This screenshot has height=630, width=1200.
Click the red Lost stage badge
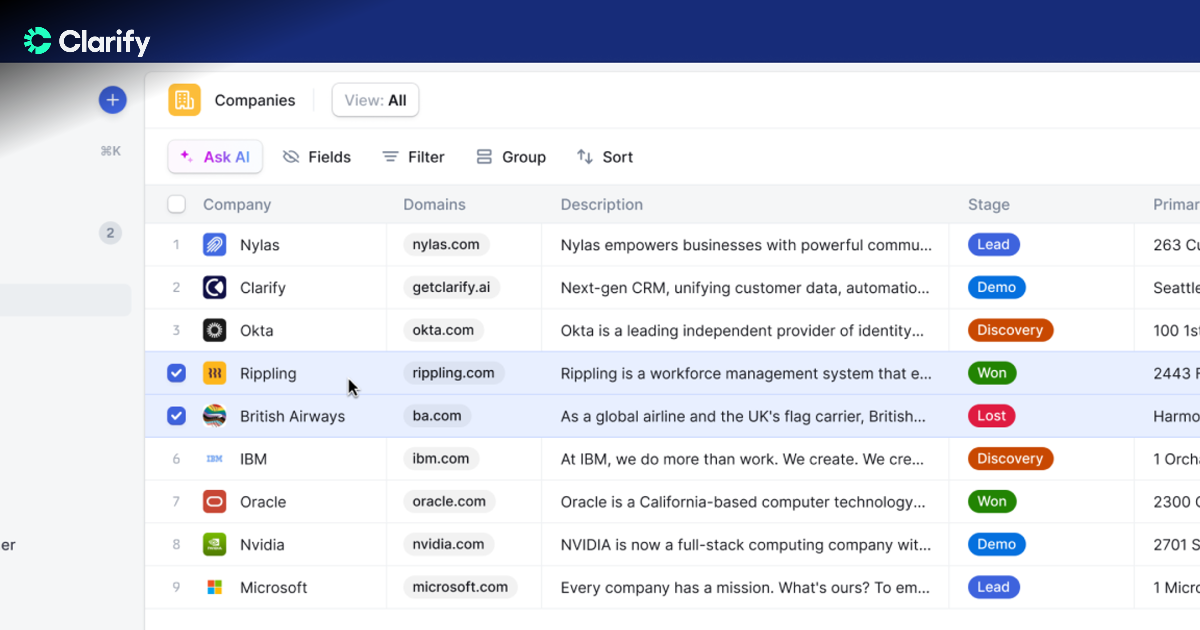(991, 416)
